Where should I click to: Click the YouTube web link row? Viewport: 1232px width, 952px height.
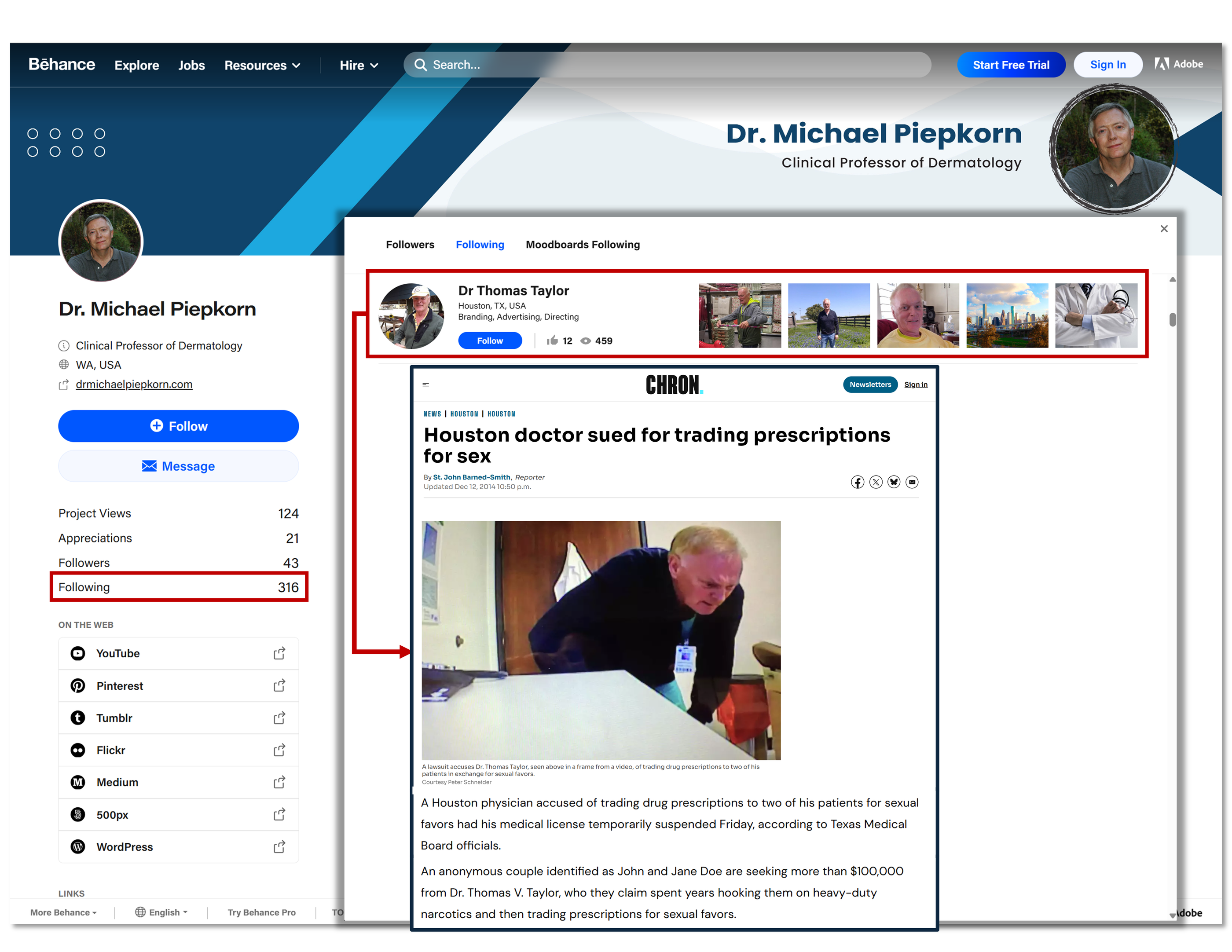pyautogui.click(x=178, y=653)
